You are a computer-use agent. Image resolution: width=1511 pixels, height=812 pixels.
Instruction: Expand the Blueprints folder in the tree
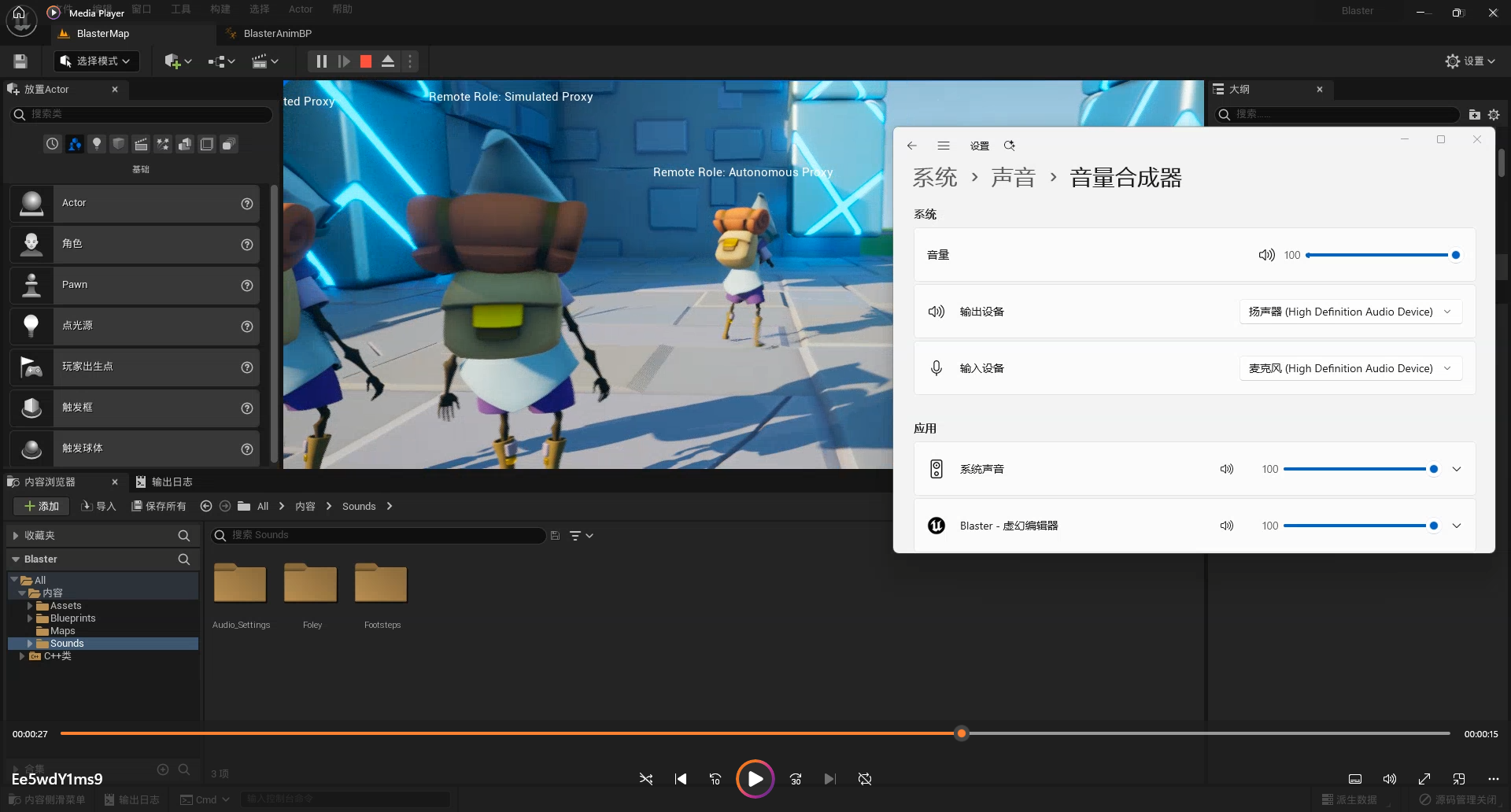click(x=30, y=618)
